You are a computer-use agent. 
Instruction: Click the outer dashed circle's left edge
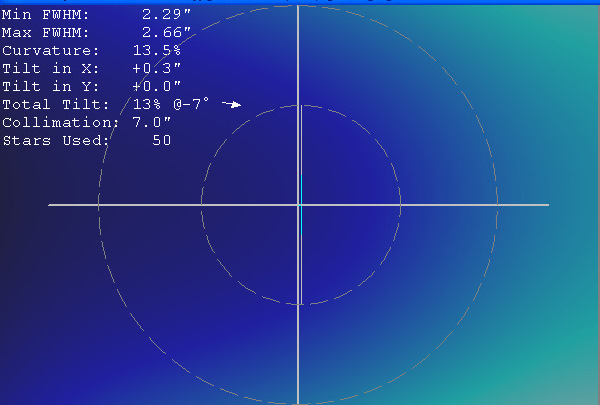[99, 205]
